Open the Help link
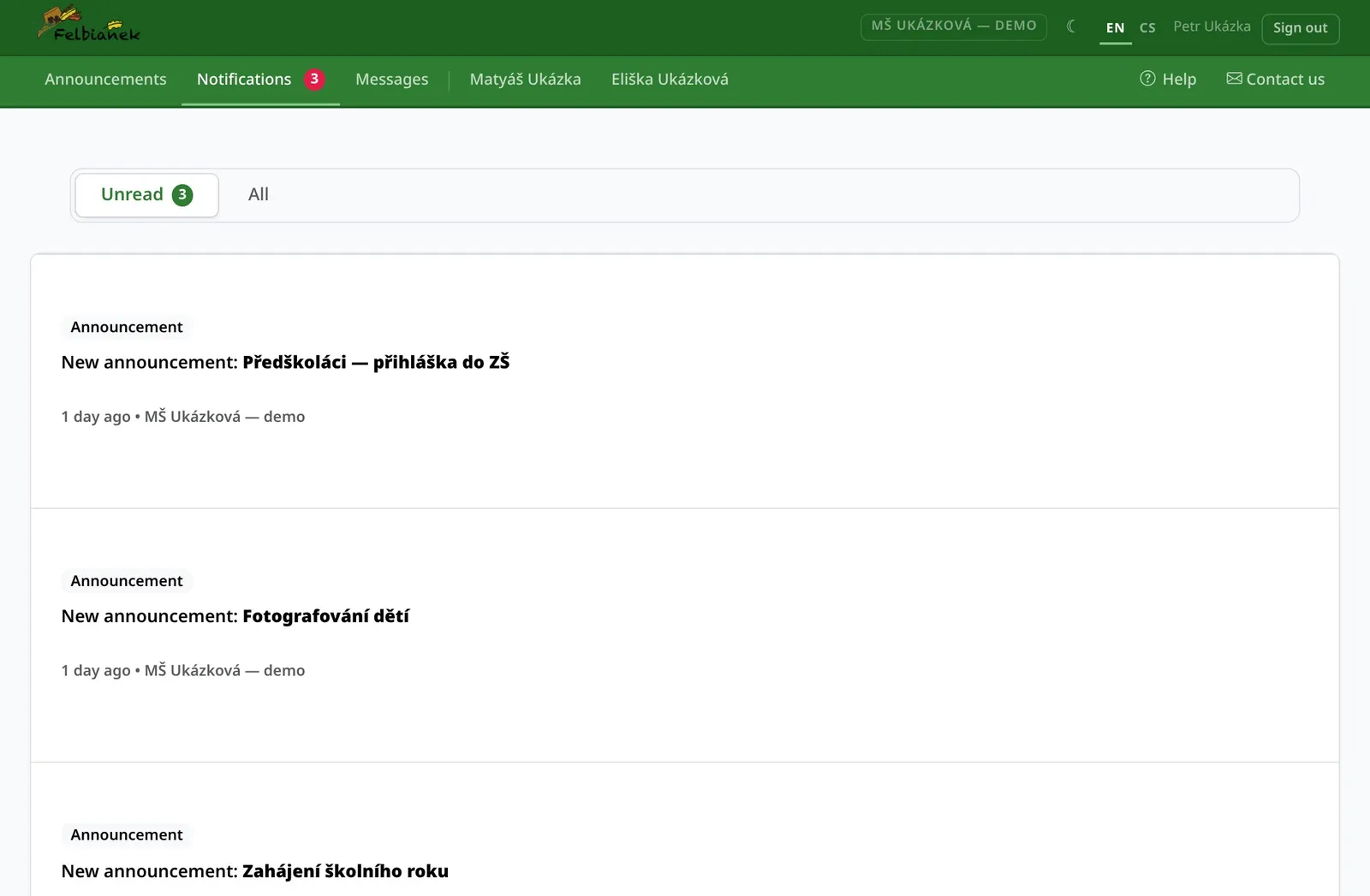Image resolution: width=1370 pixels, height=896 pixels. coord(1168,80)
